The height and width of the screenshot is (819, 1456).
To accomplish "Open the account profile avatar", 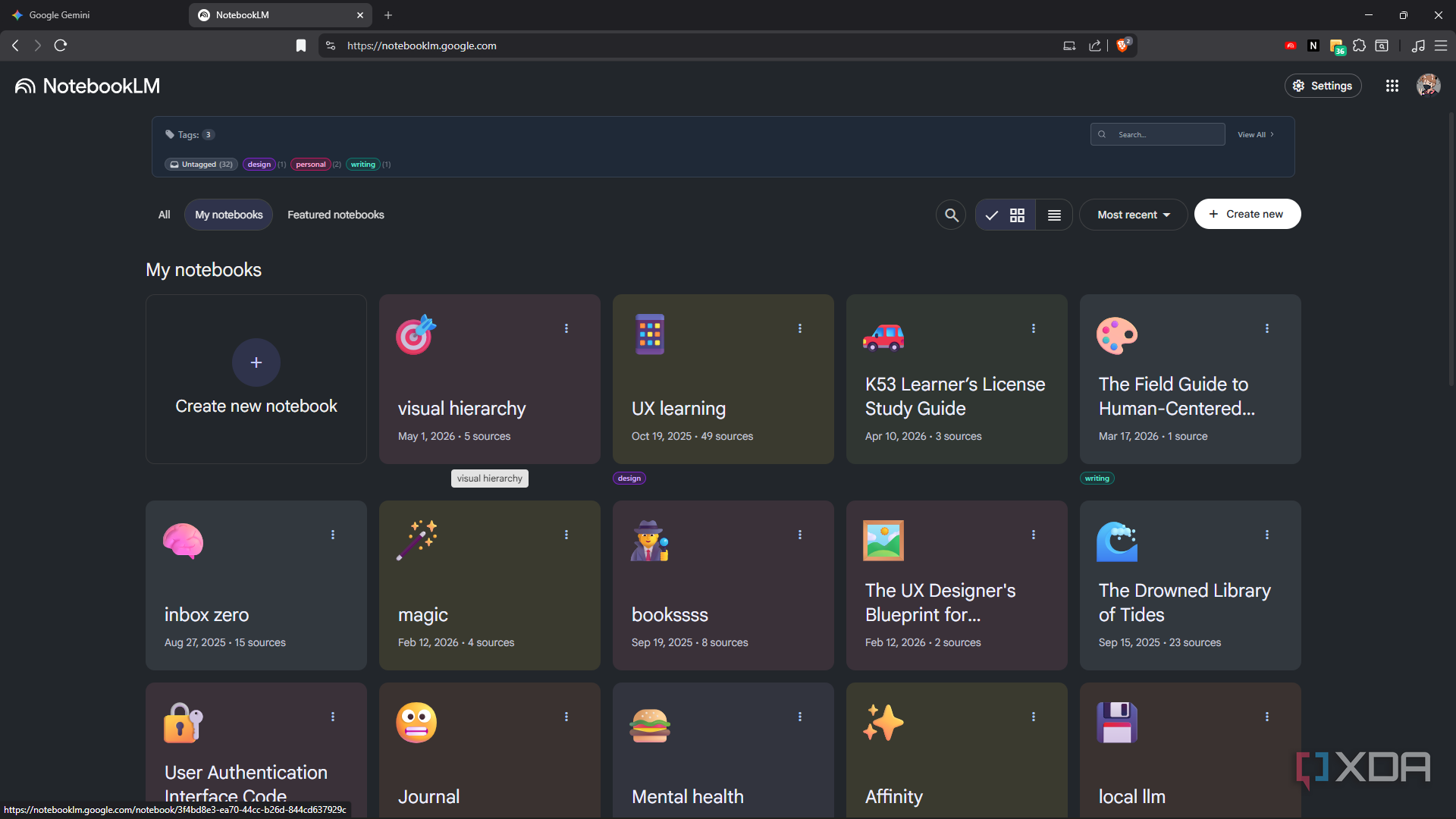I will [x=1429, y=86].
